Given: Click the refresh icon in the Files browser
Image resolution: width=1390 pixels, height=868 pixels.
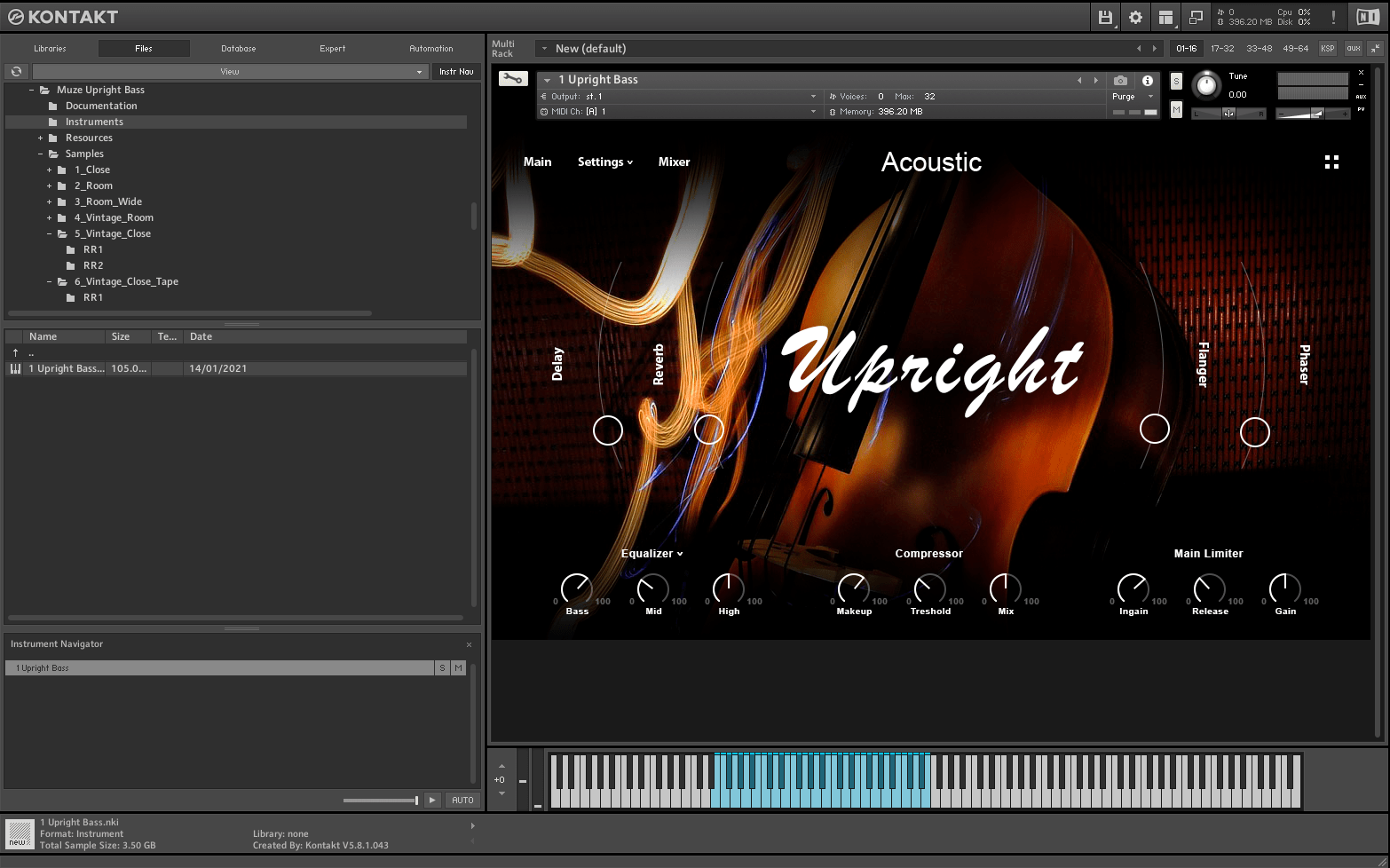Looking at the screenshot, I should 15,71.
